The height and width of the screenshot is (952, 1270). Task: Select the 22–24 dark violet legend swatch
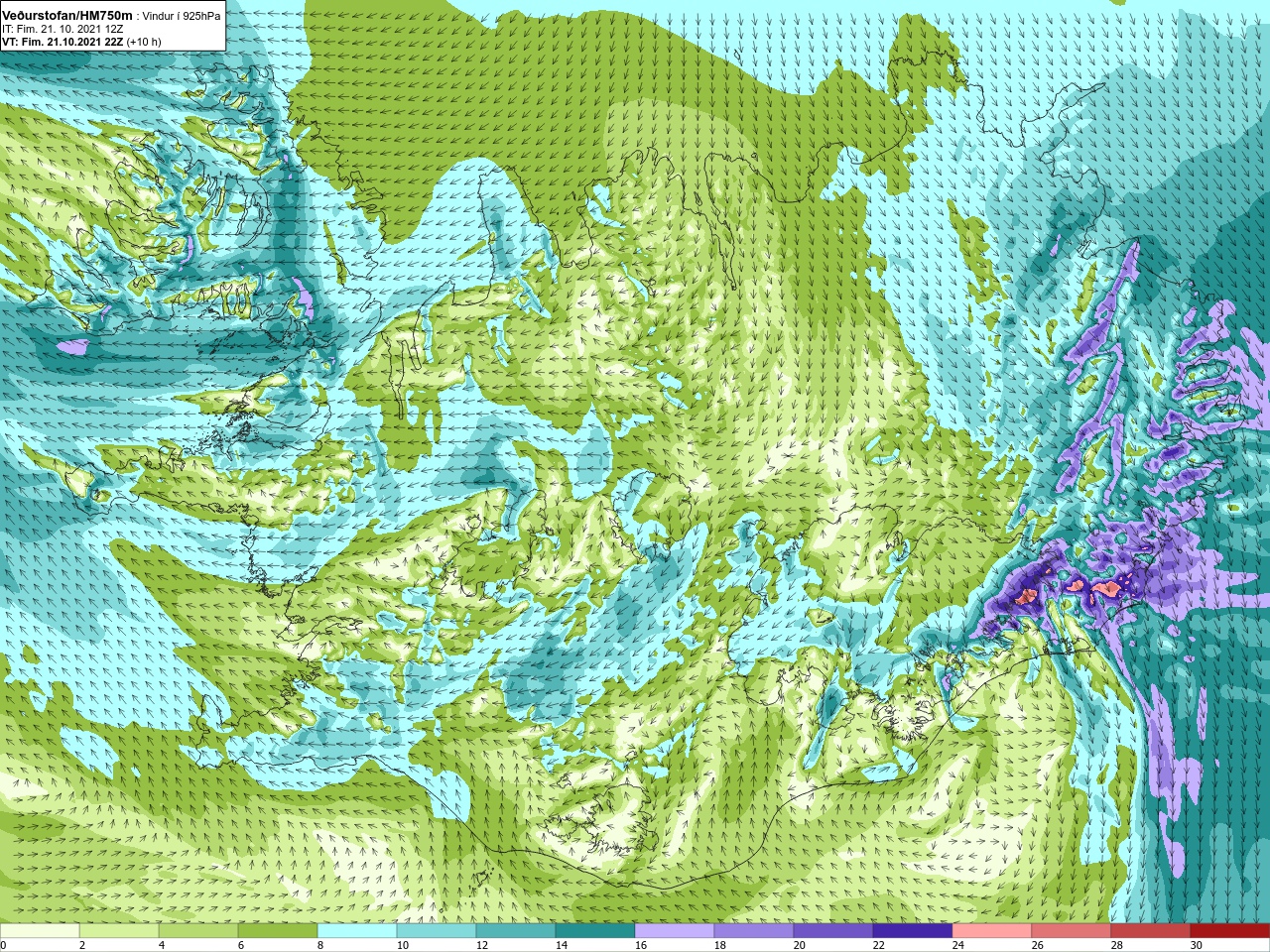pyautogui.click(x=913, y=931)
